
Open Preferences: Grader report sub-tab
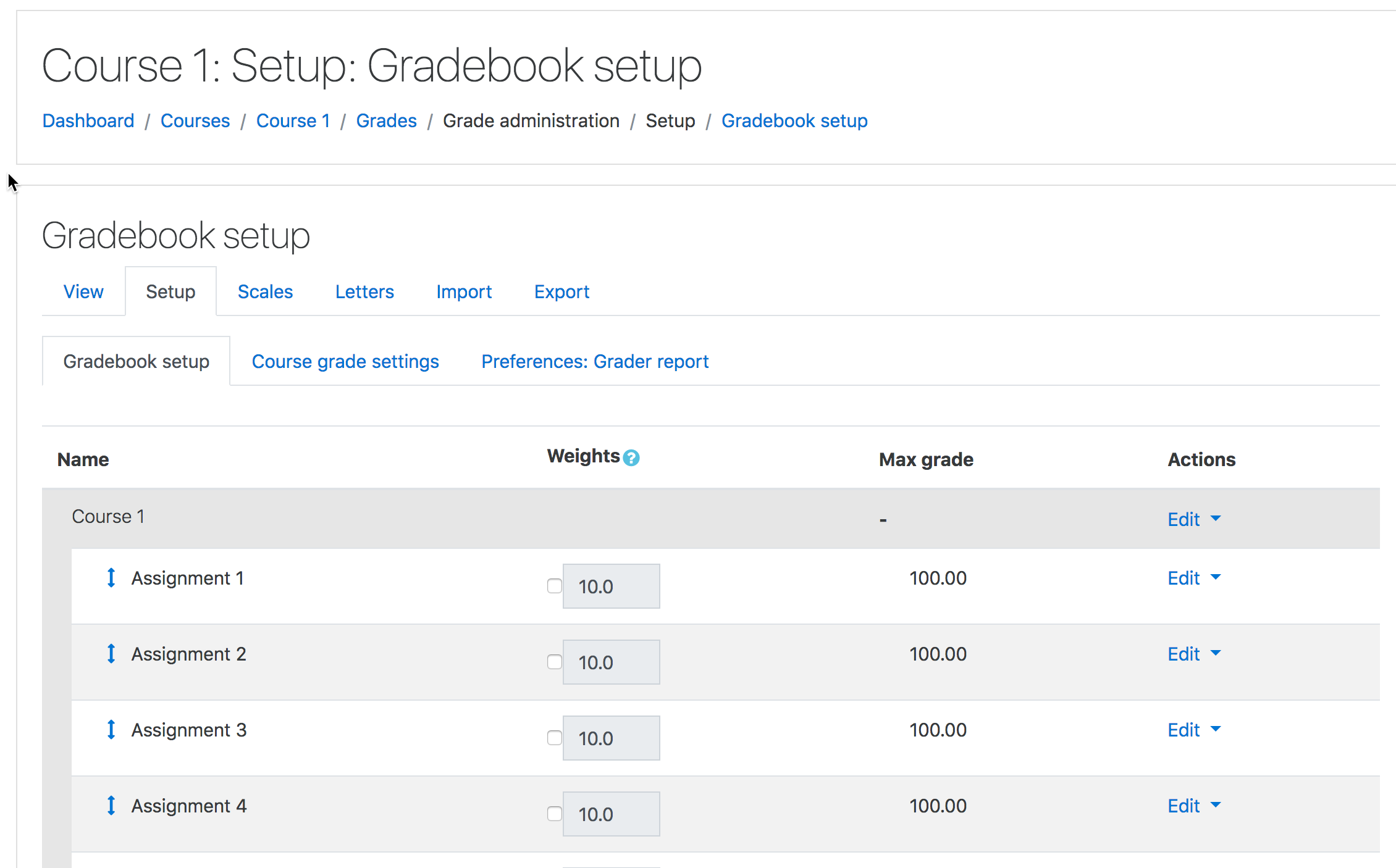595,361
